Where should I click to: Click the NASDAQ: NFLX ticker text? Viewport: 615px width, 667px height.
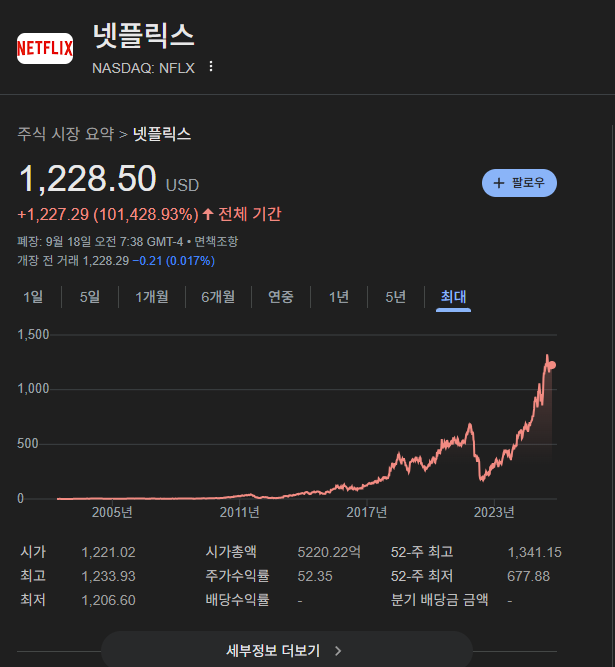144,68
